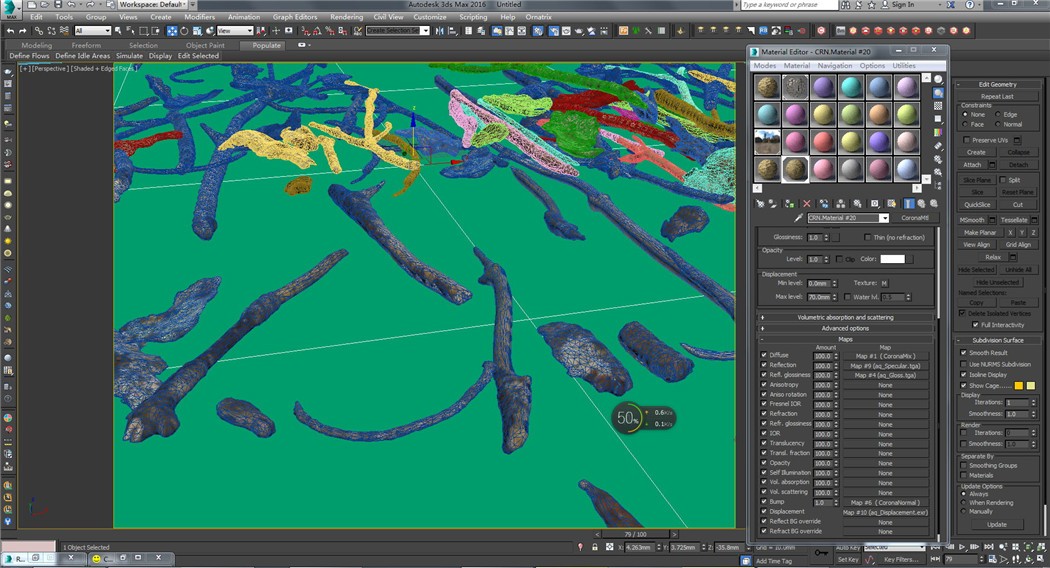The width and height of the screenshot is (1050, 568).
Task: Click the Select and Rotate tool
Action: [x=185, y=31]
